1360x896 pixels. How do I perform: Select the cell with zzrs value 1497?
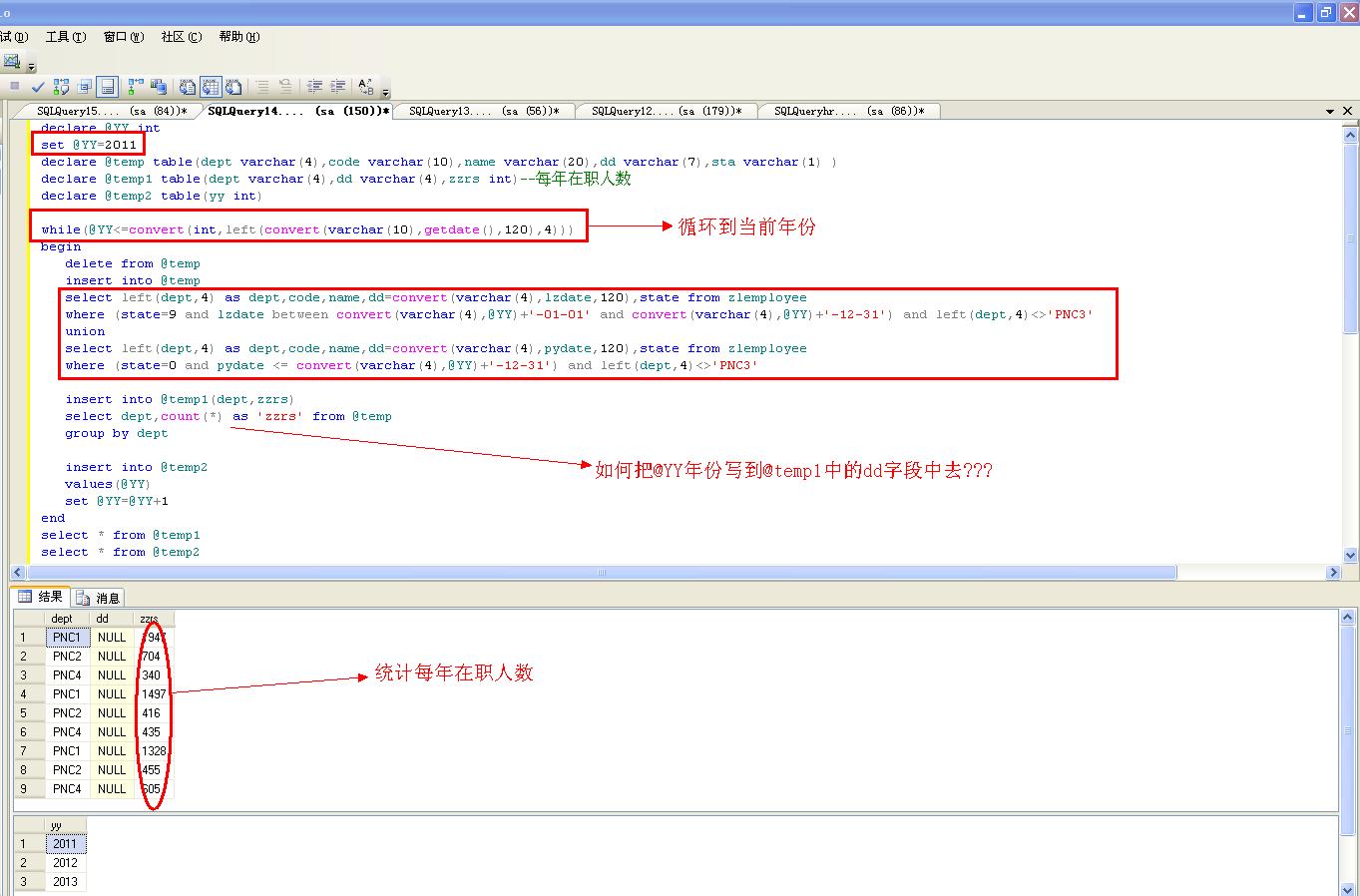point(154,694)
